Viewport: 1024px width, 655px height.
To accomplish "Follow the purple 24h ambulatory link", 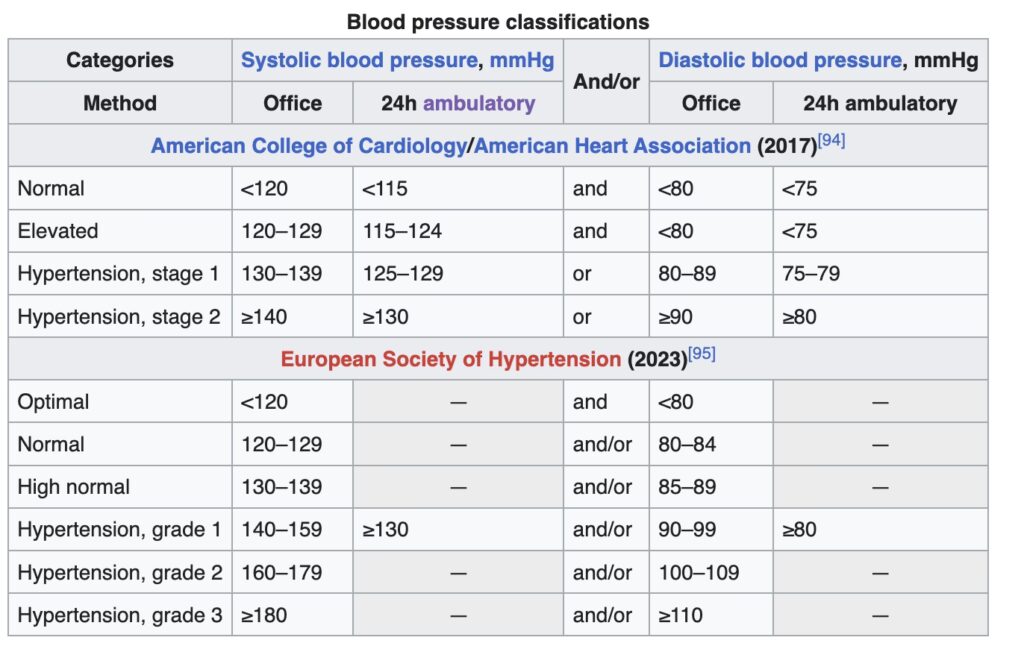I will pyautogui.click(x=478, y=103).
